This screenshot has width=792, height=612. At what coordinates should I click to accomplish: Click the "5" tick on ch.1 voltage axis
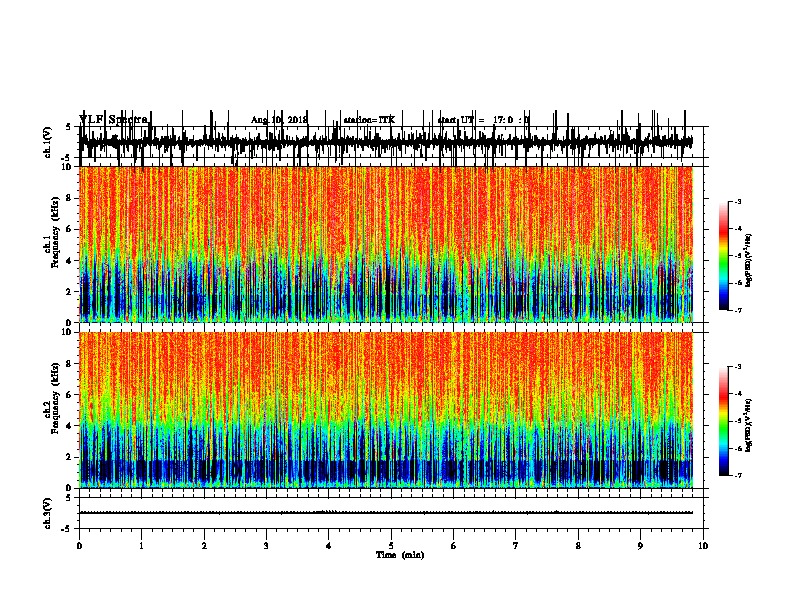click(68, 127)
